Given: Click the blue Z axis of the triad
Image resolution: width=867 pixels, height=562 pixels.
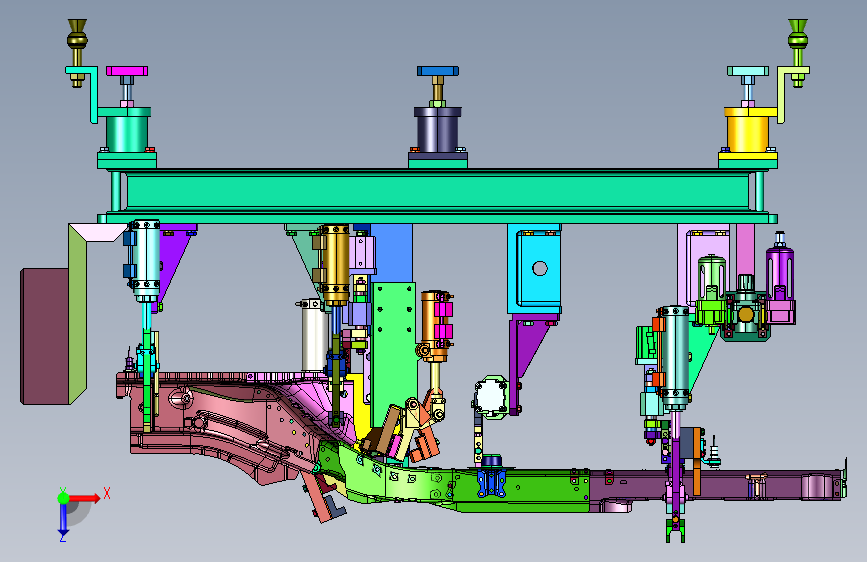Looking at the screenshot, I should pyautogui.click(x=64, y=520).
